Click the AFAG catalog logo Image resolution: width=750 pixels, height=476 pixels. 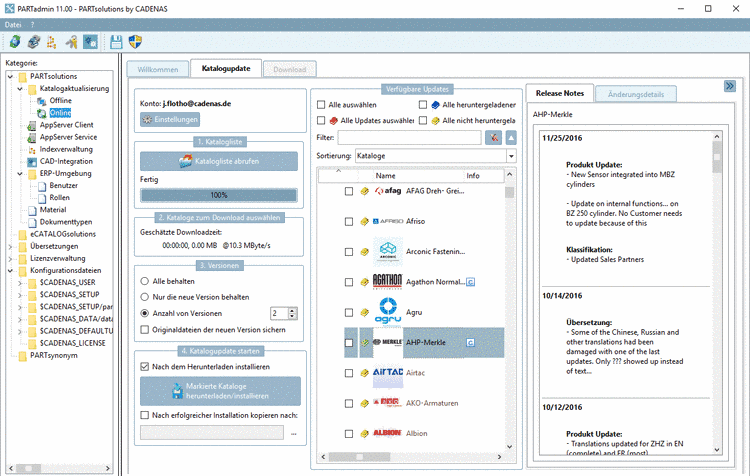tap(388, 191)
